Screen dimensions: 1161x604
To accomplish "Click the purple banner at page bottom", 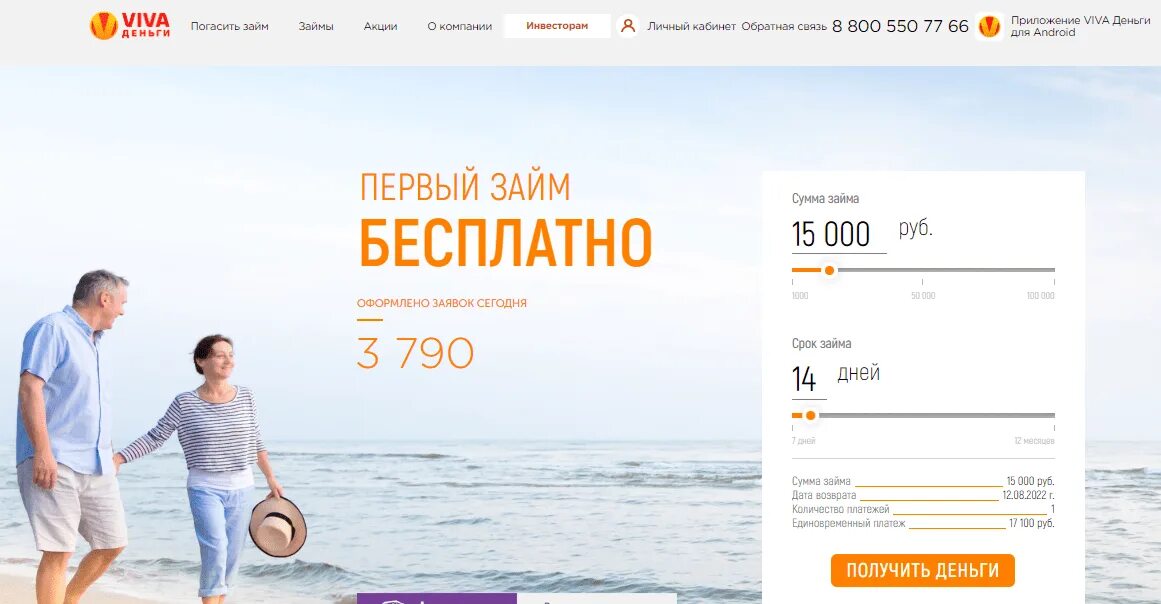I will [437, 598].
